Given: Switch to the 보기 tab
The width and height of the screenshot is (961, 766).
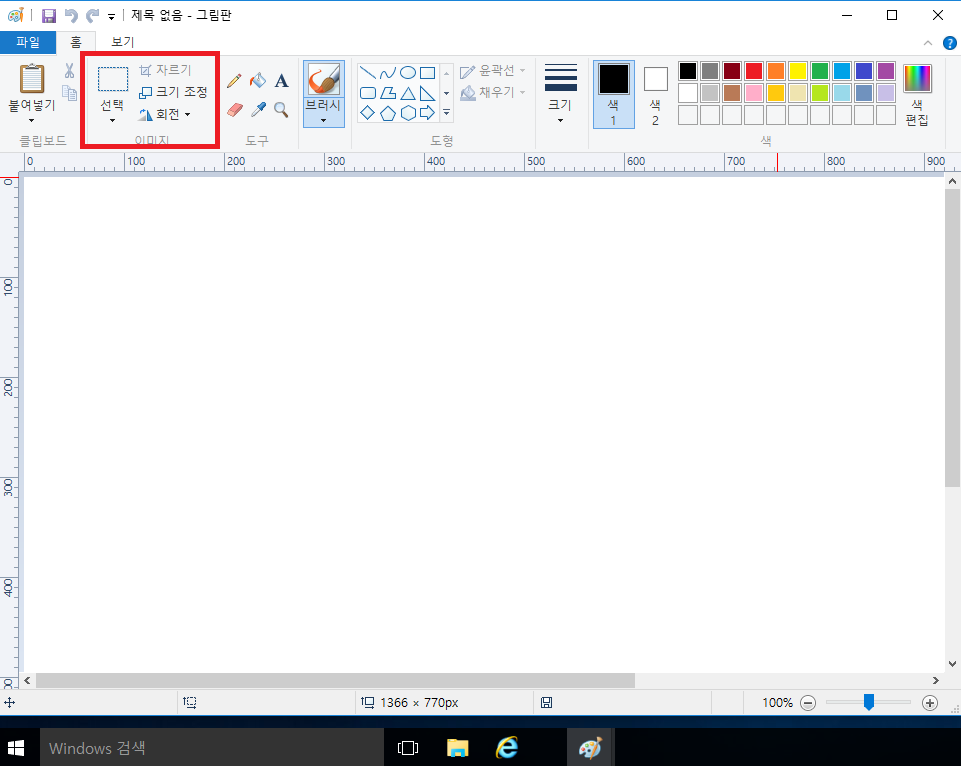Looking at the screenshot, I should click(x=122, y=42).
